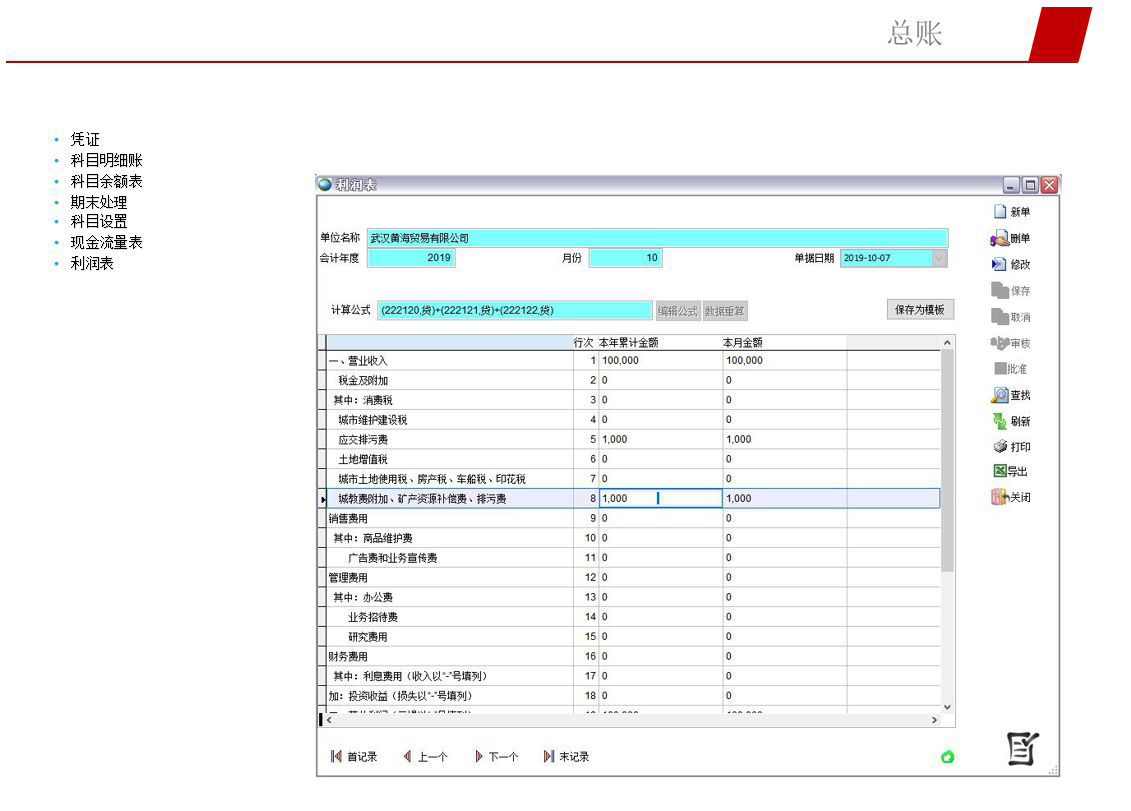Click the 删单 delete document icon

999,239
